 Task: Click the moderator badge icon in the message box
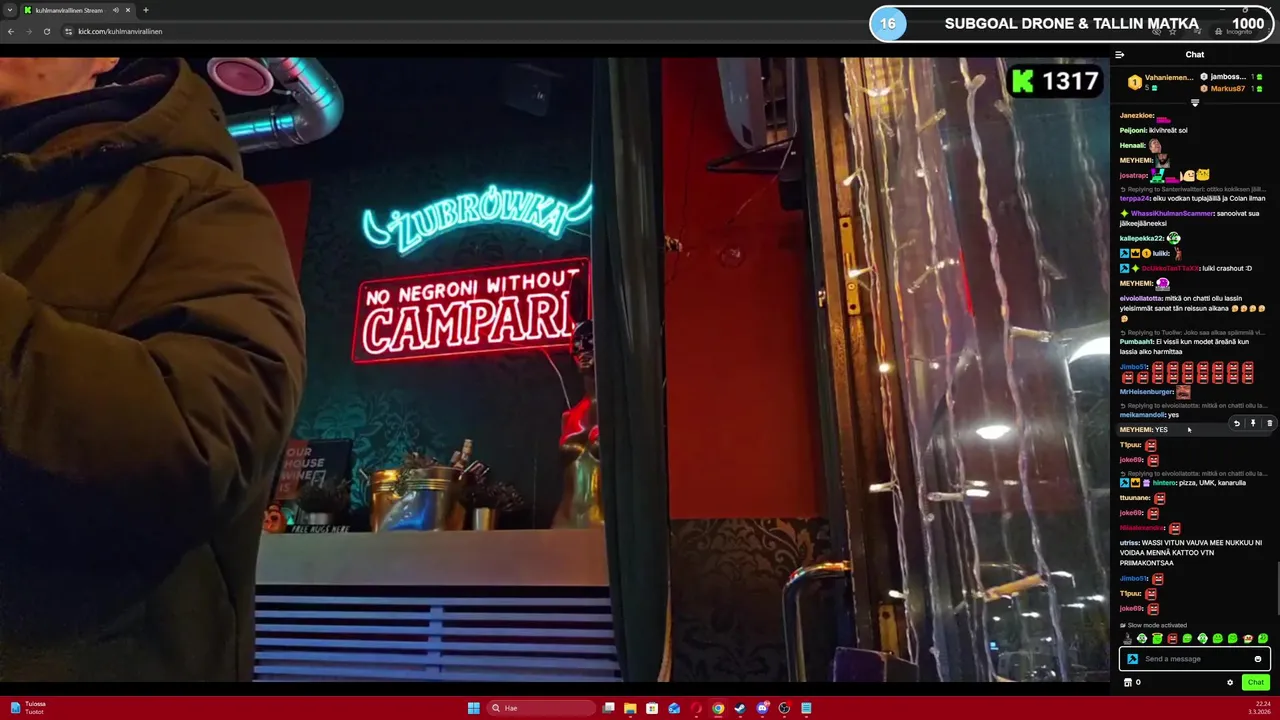[x=1132, y=659]
